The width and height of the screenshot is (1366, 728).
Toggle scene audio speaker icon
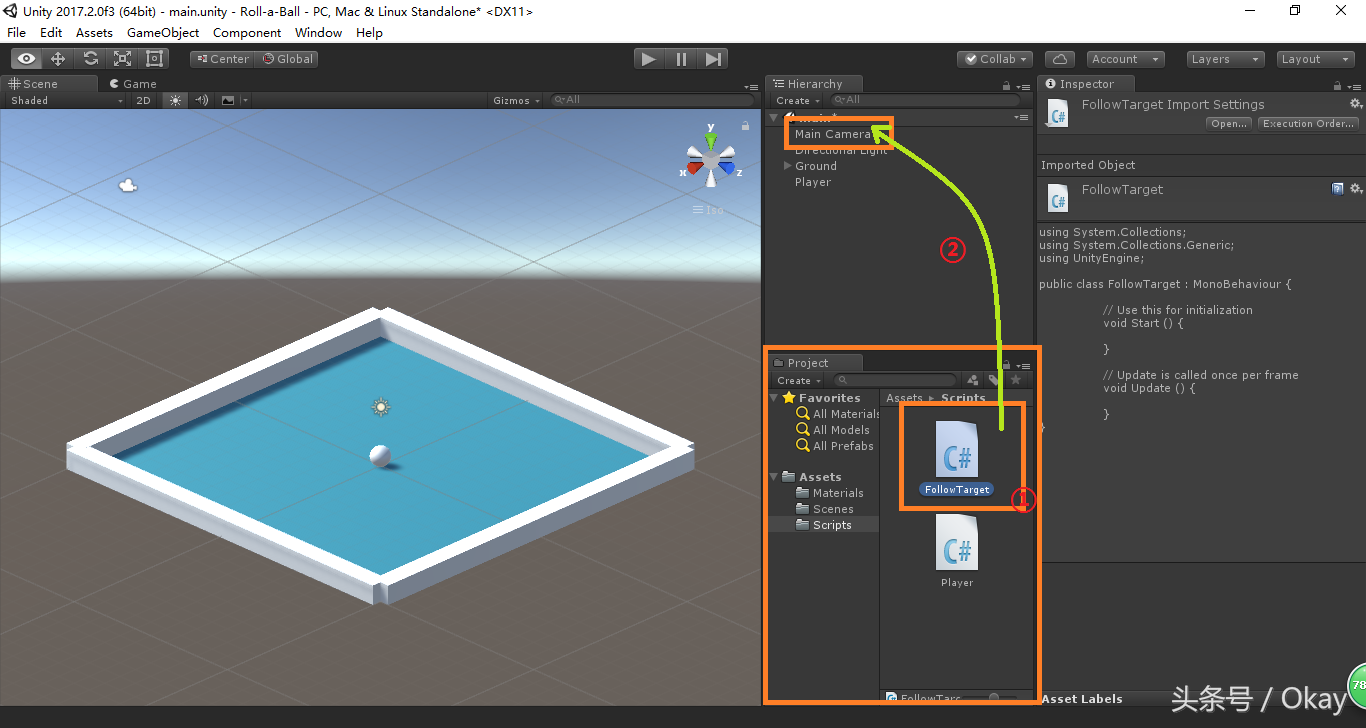201,100
